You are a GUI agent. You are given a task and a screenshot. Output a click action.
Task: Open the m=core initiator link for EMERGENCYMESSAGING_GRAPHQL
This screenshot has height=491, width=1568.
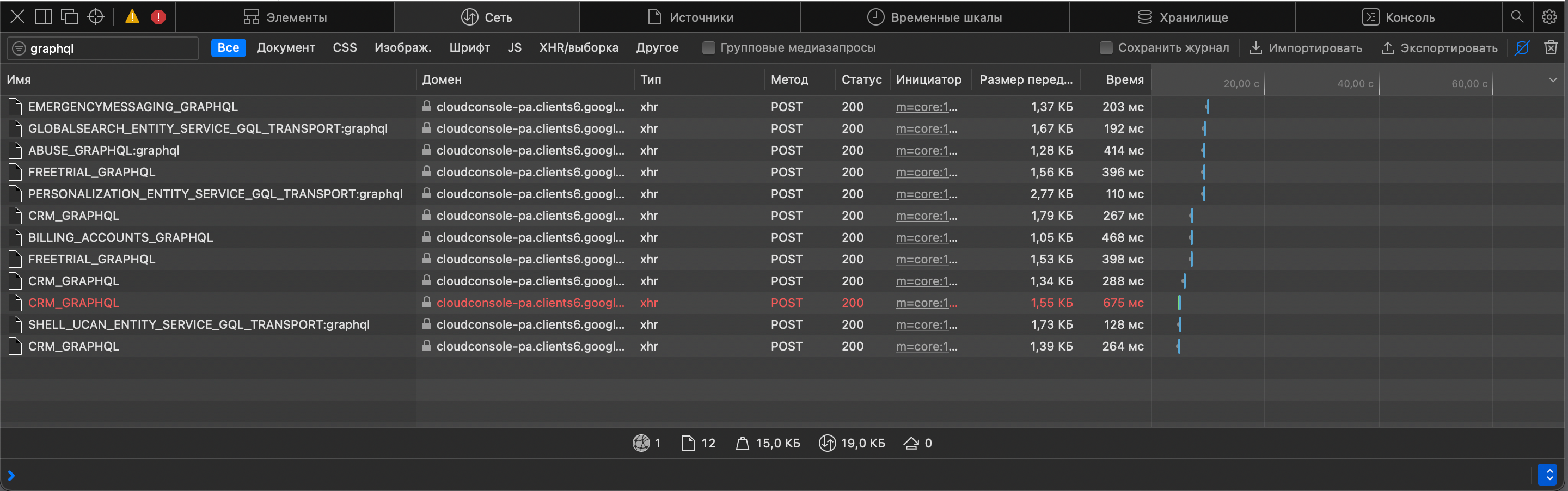coord(926,107)
